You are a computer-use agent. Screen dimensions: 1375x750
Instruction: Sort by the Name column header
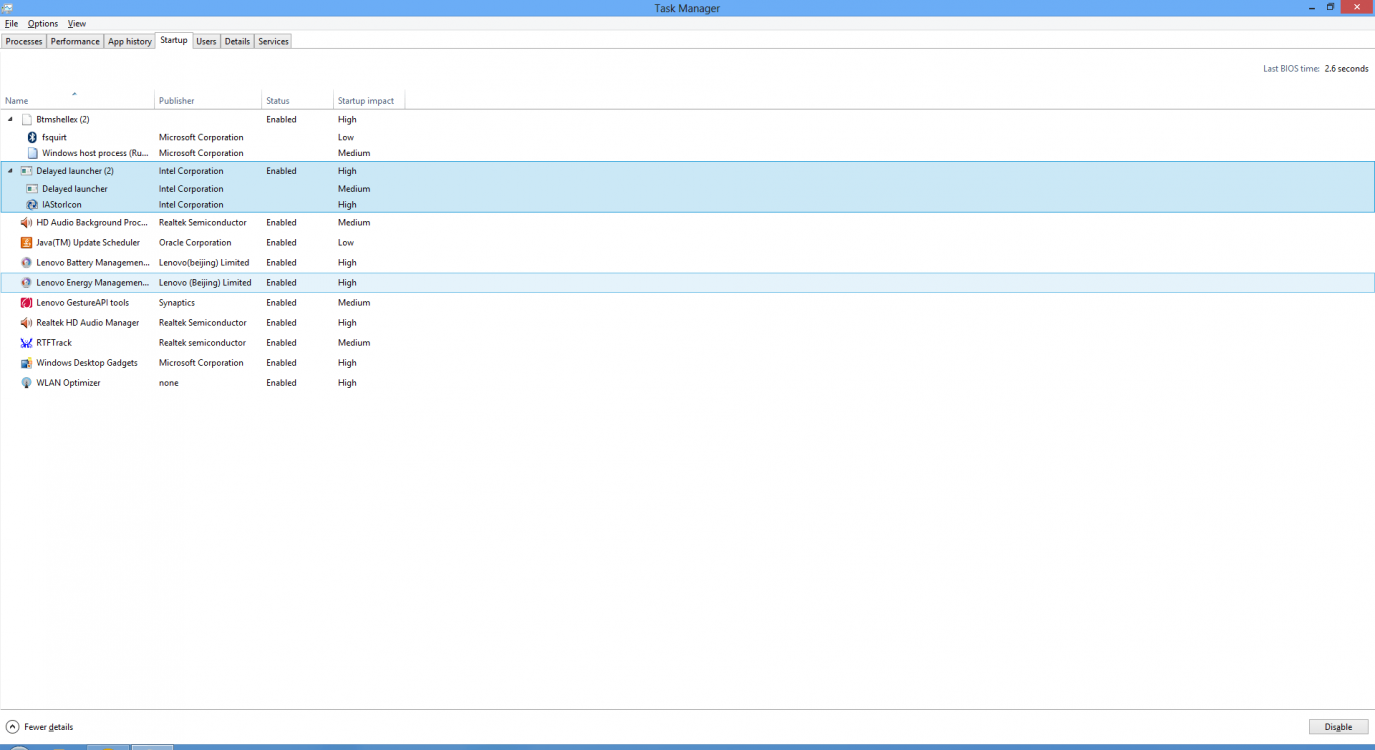pyautogui.click(x=77, y=100)
